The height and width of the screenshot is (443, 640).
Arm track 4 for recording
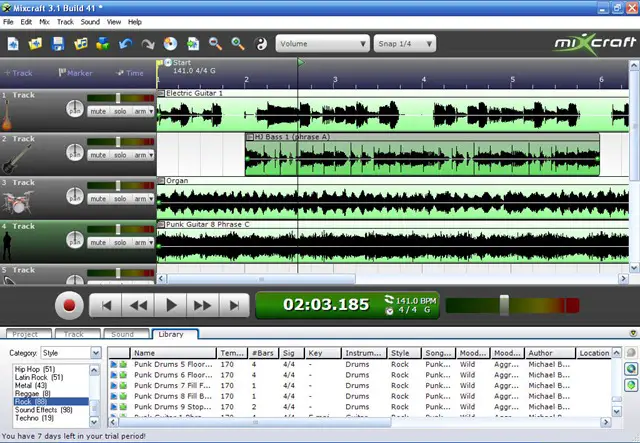click(x=140, y=242)
